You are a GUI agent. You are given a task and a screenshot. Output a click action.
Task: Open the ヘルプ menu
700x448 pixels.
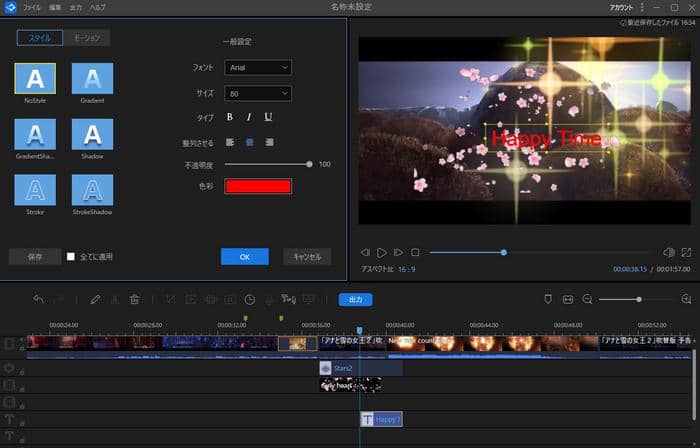point(97,8)
